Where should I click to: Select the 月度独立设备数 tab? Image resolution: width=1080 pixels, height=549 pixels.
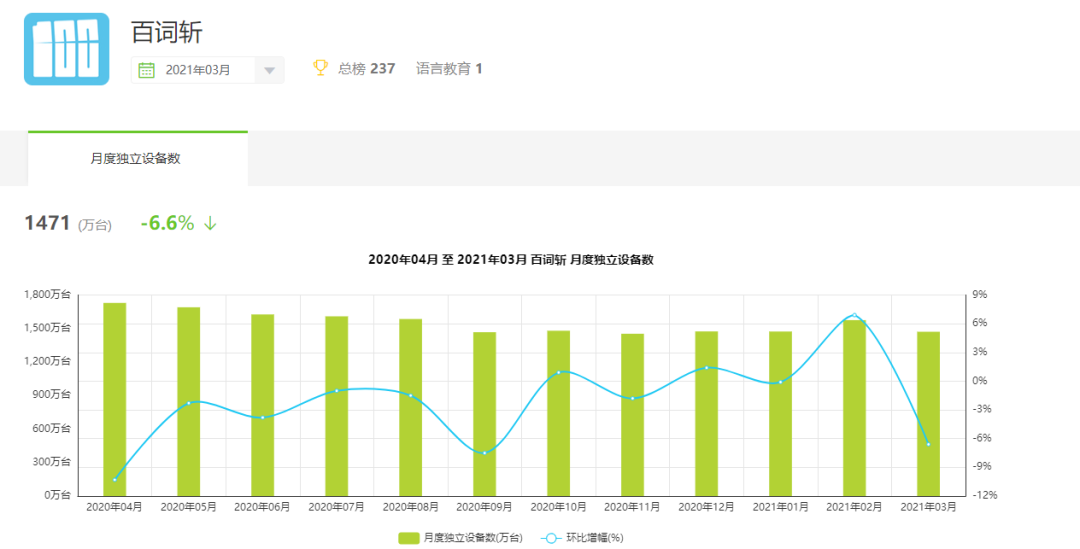(x=137, y=158)
